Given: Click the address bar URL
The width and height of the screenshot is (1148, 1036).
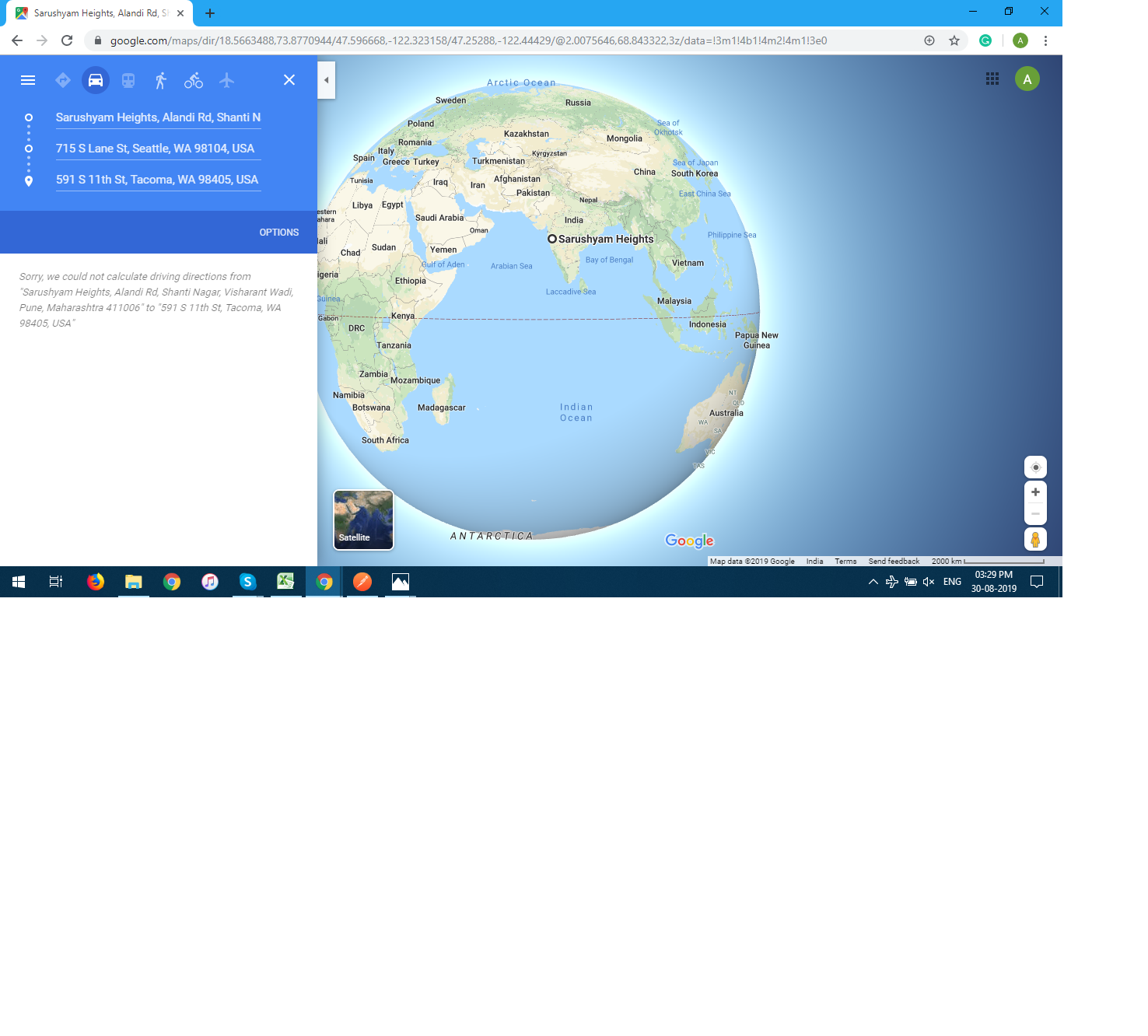Looking at the screenshot, I should (468, 40).
